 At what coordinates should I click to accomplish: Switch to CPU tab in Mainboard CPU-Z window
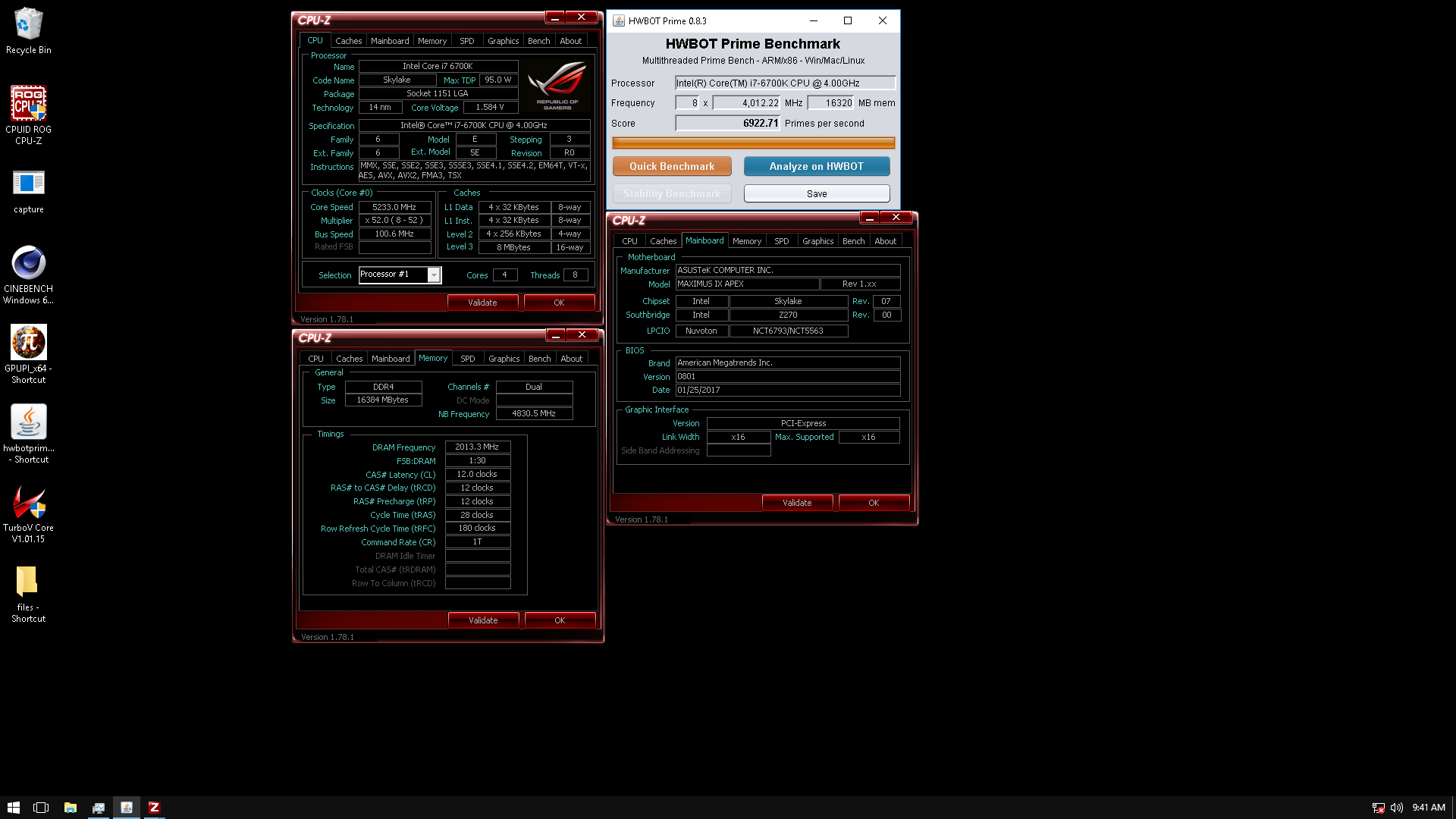click(630, 241)
